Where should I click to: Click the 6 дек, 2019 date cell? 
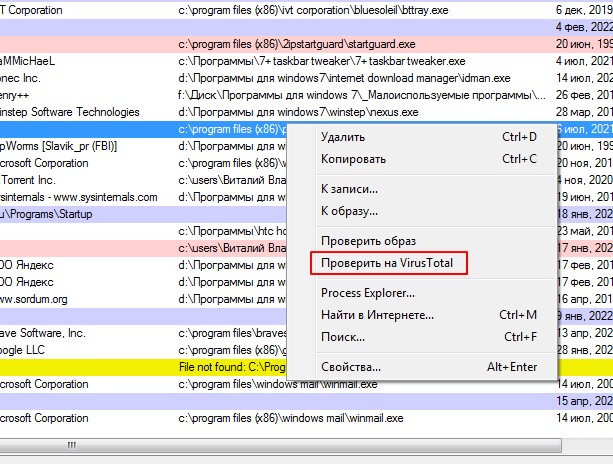(584, 10)
